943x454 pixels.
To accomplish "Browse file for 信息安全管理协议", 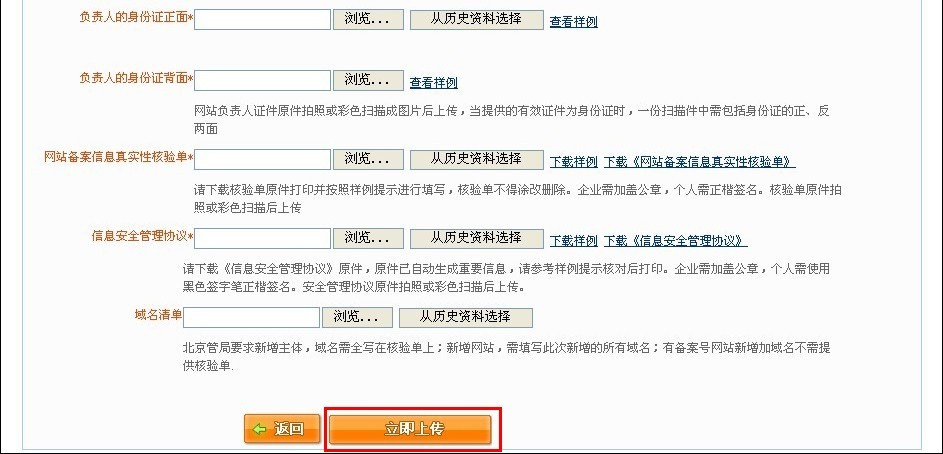I will (x=367, y=238).
